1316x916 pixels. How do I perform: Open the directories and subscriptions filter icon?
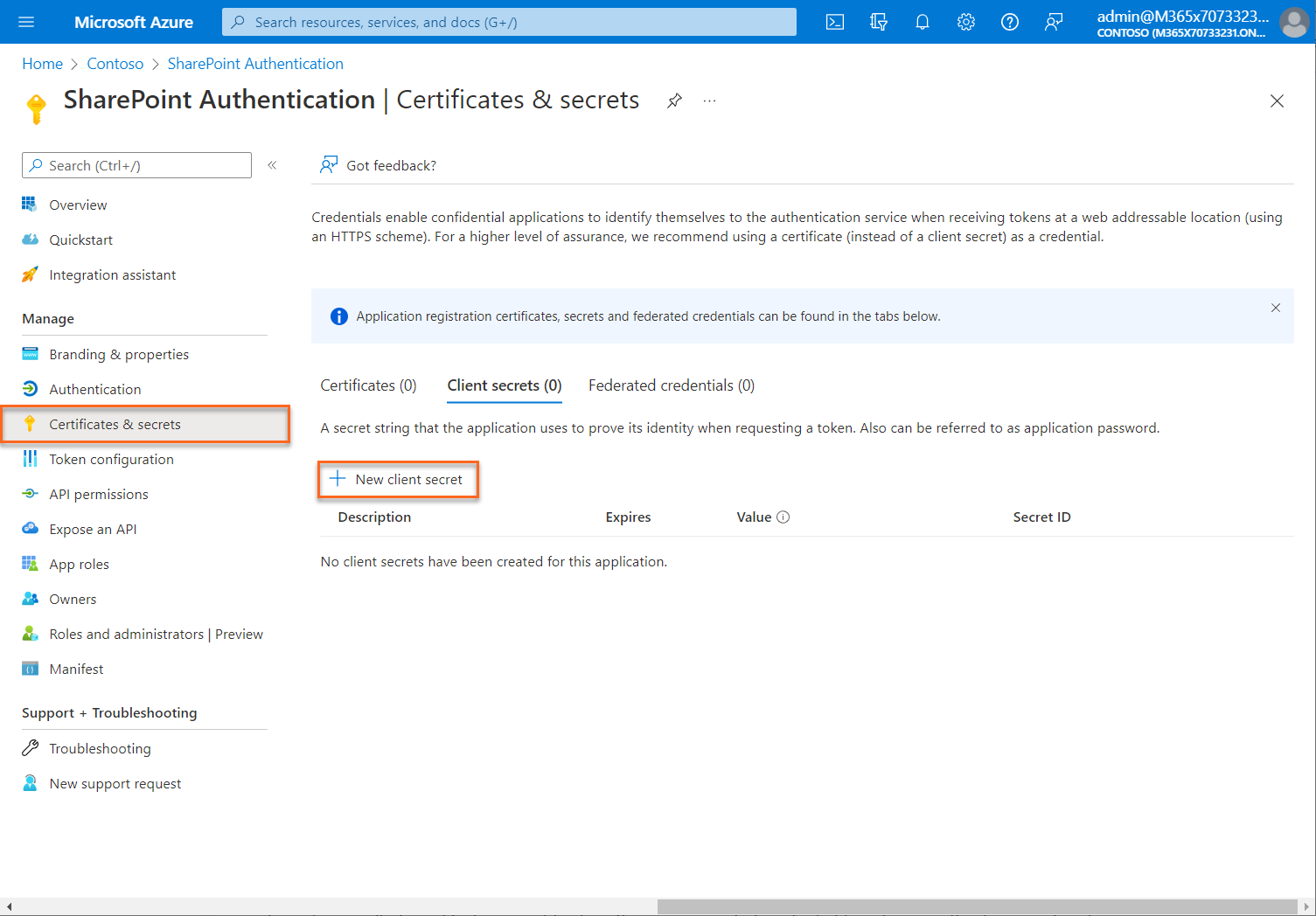point(878,22)
